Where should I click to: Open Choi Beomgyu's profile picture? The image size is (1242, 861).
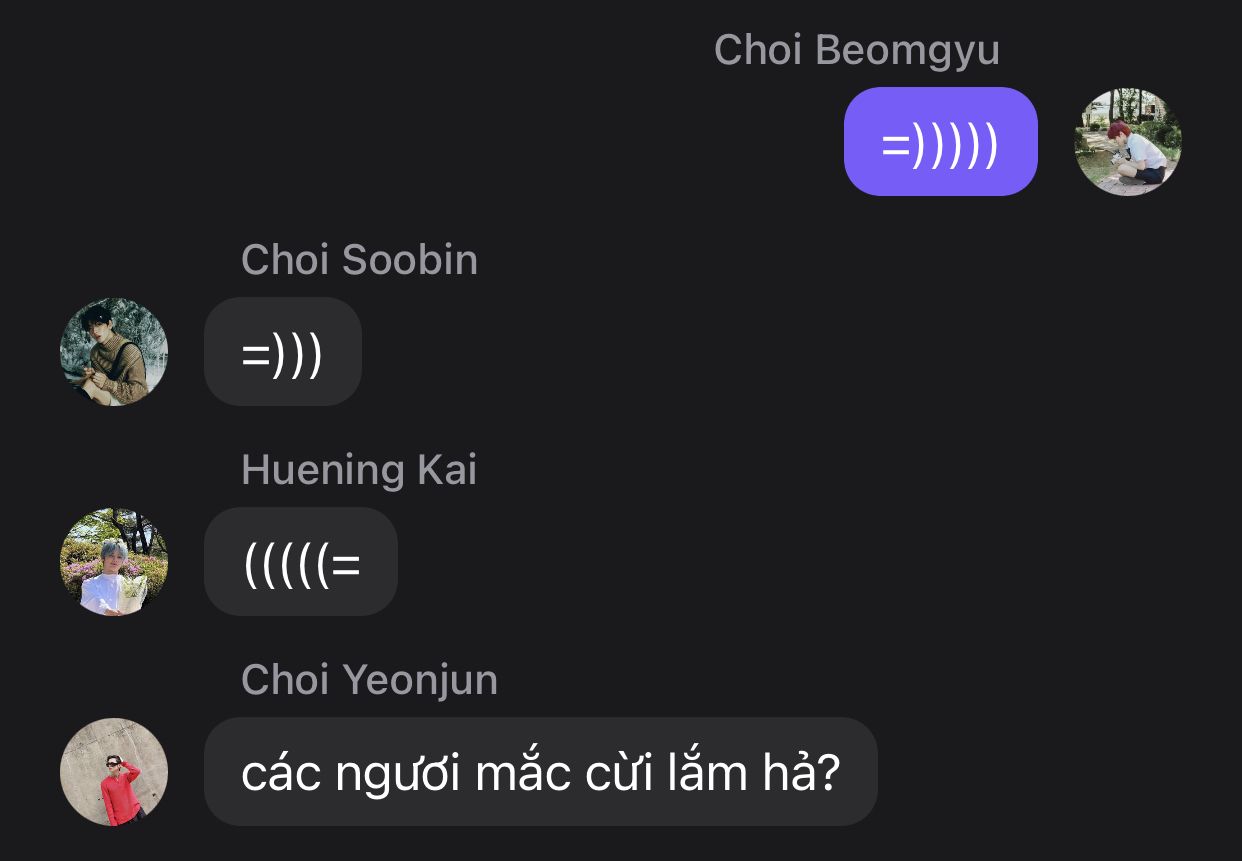[x=1128, y=142]
